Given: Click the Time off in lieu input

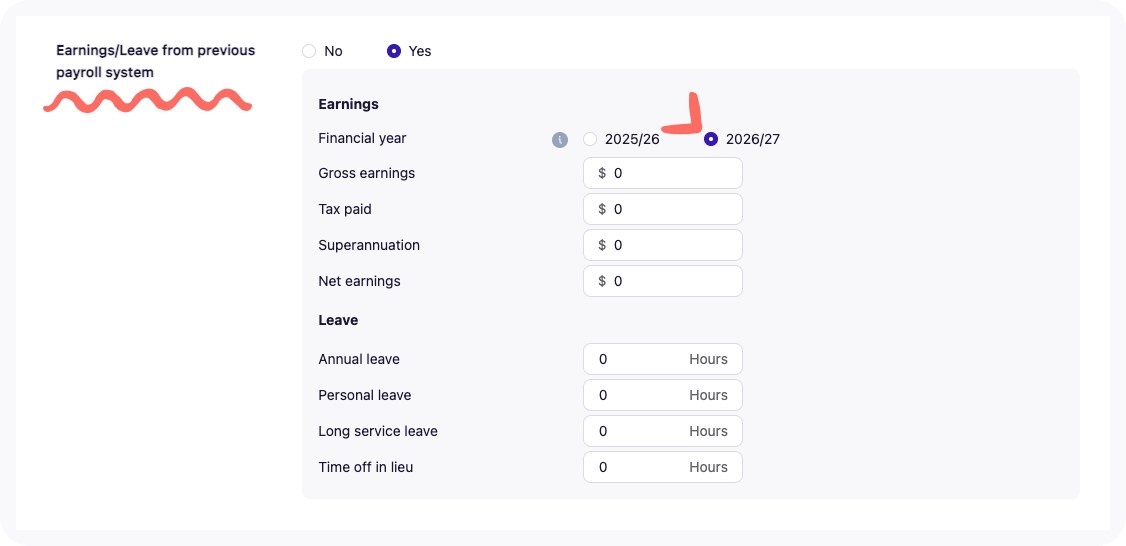Looking at the screenshot, I should pos(663,467).
